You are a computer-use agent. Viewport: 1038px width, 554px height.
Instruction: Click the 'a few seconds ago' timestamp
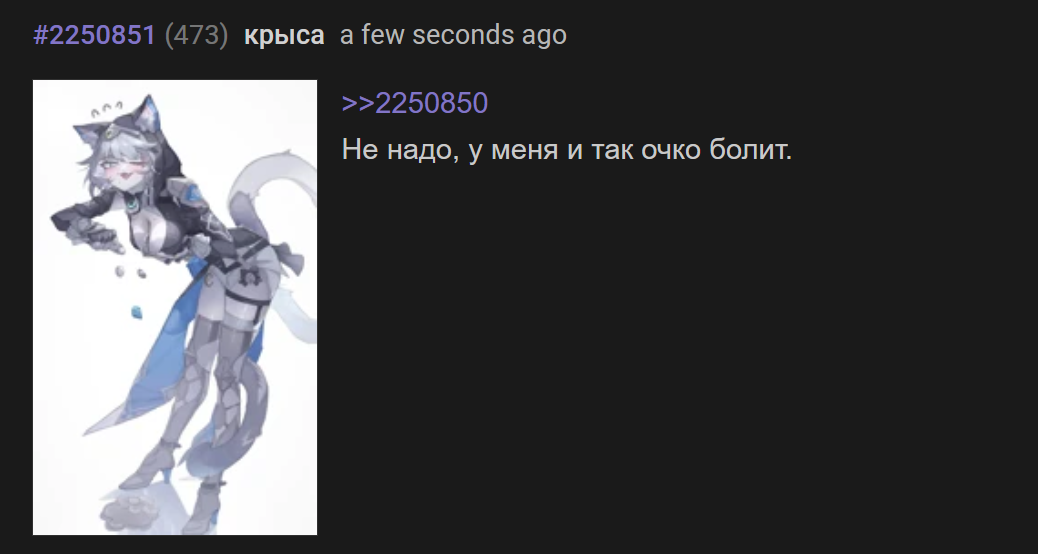point(453,35)
